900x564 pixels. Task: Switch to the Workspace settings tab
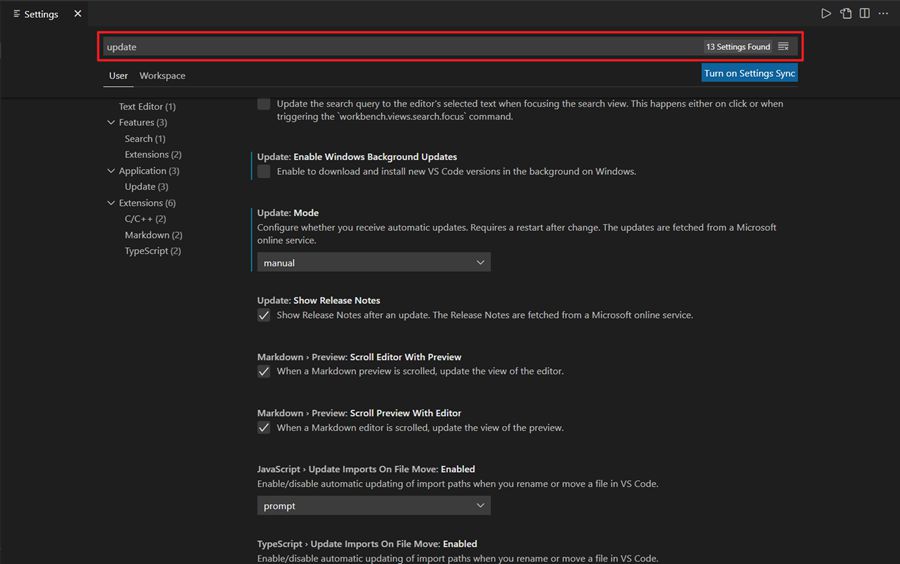pyautogui.click(x=162, y=76)
